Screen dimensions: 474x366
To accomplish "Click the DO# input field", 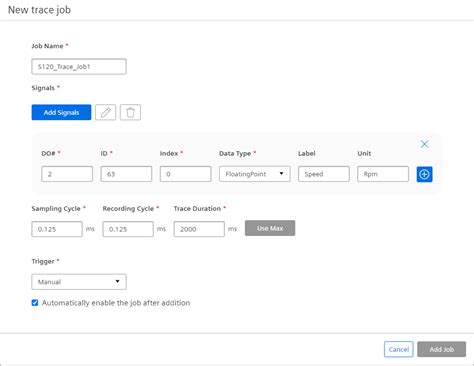I will [67, 174].
